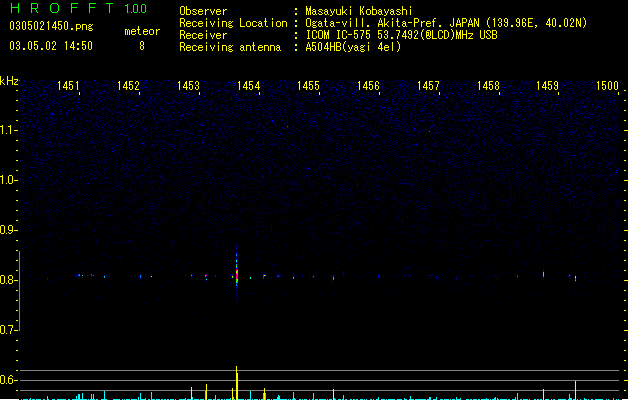Click the 1451 time axis label
629x400 pixels.
pyautogui.click(x=68, y=86)
